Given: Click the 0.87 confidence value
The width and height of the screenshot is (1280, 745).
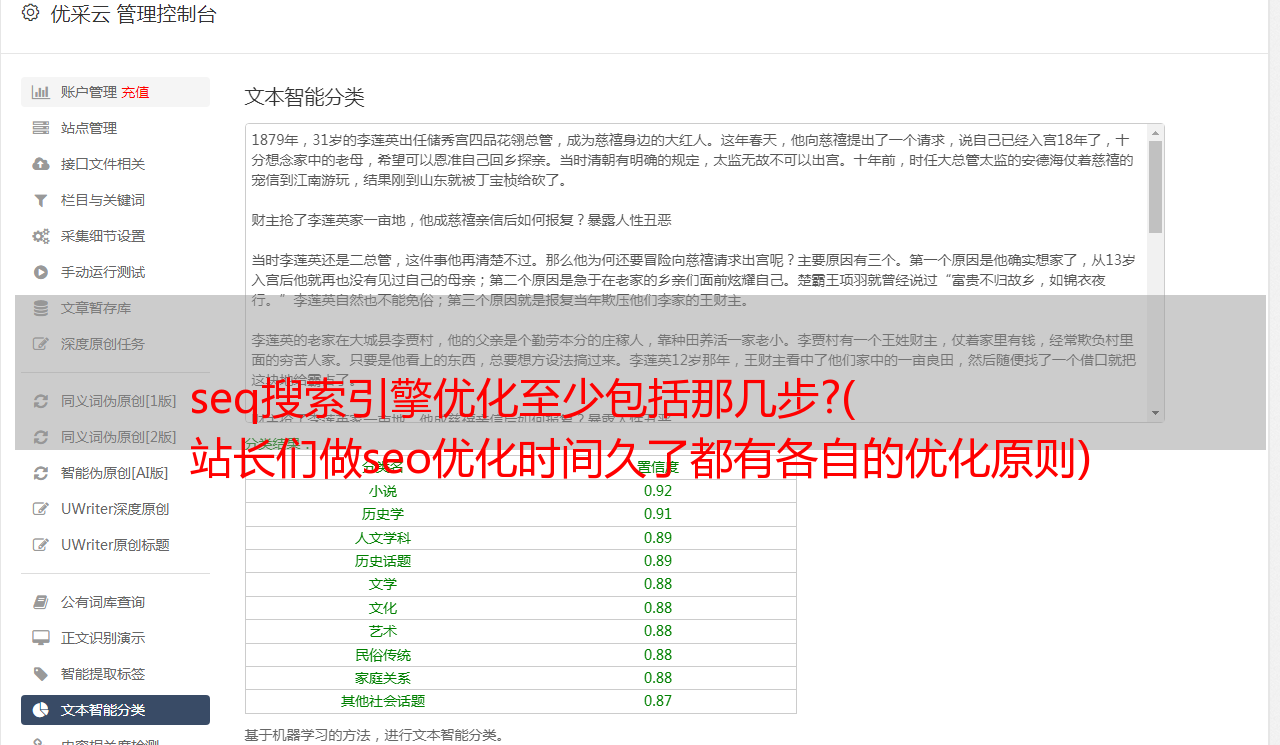Looking at the screenshot, I should coord(658,701).
